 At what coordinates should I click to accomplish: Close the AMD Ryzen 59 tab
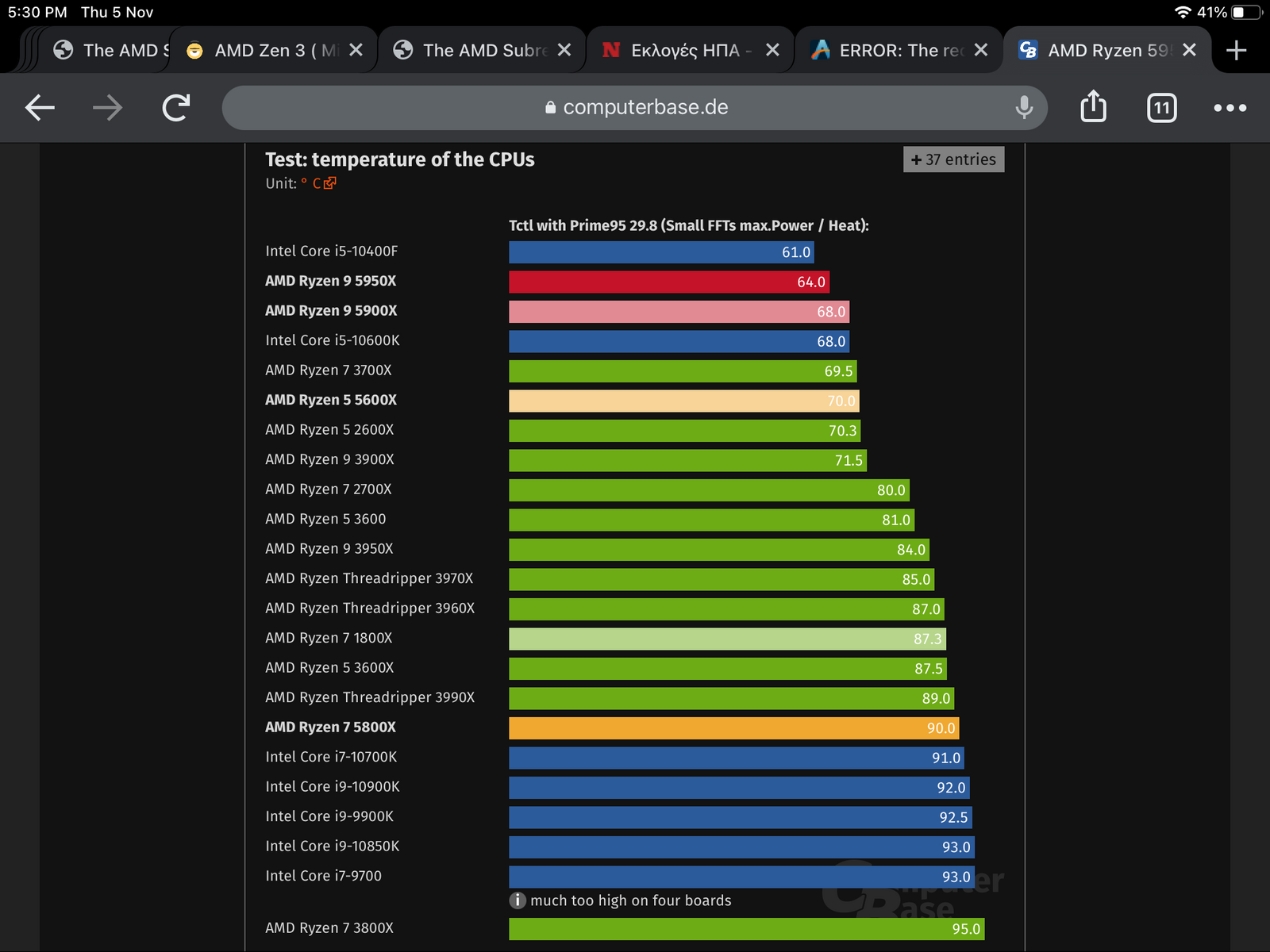pos(1189,50)
